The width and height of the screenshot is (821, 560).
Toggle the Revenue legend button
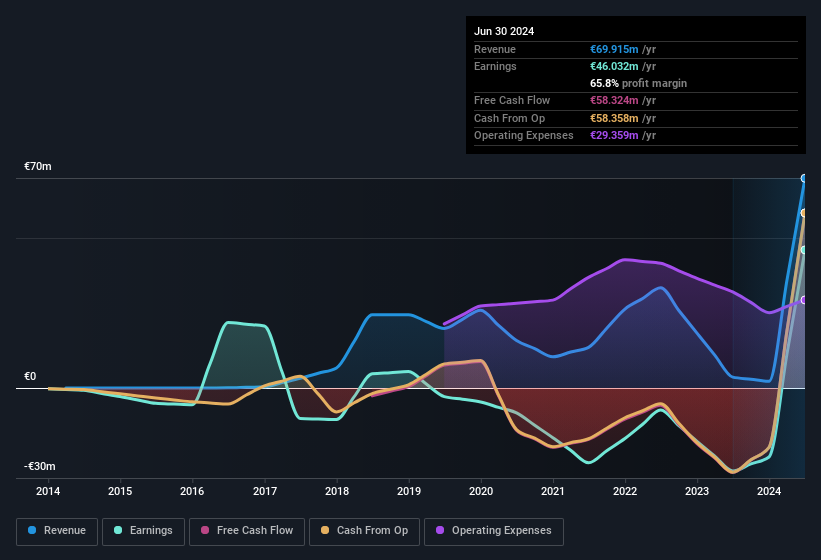click(57, 531)
